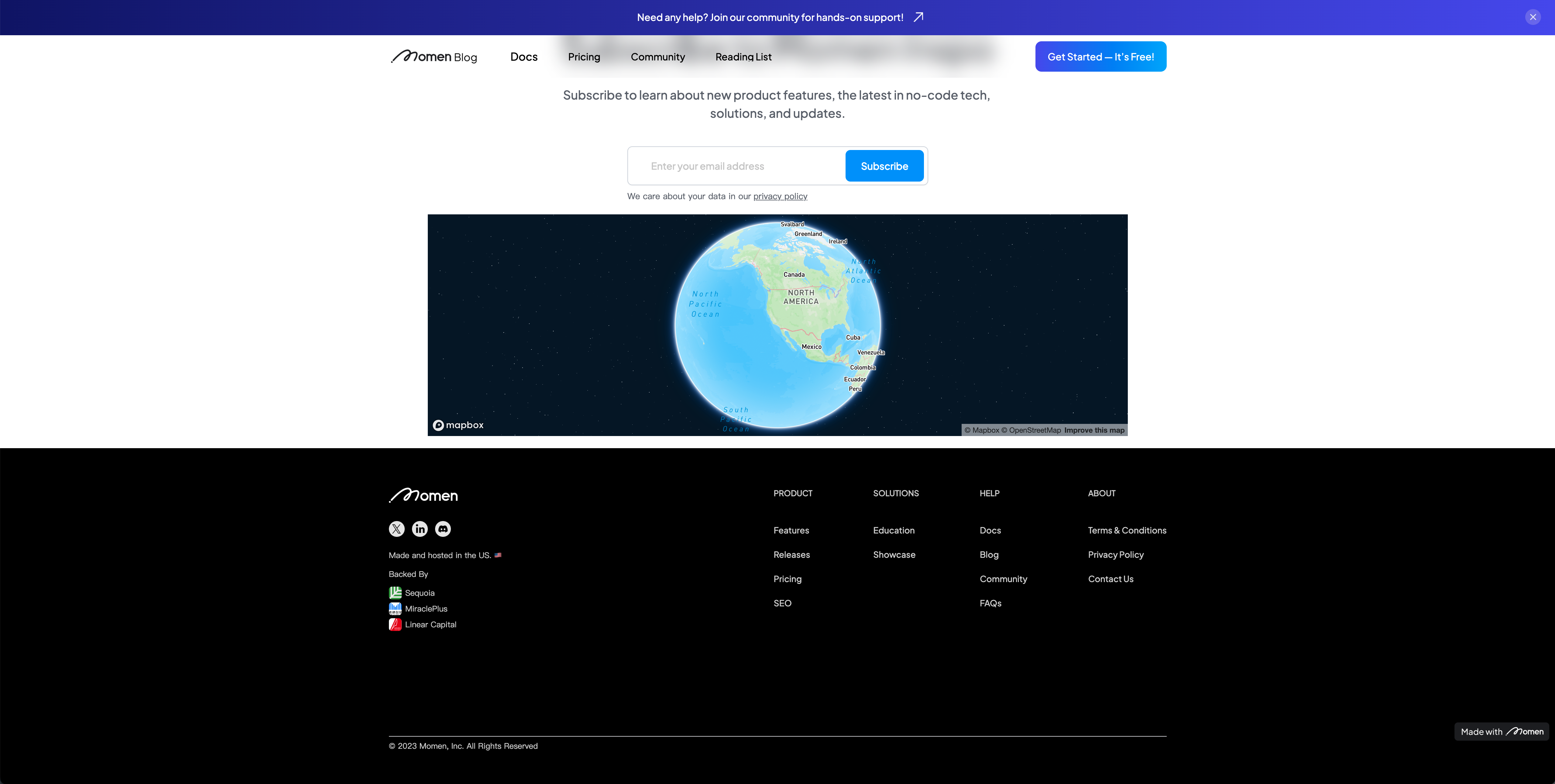Click the mapbox logo on the map
This screenshot has width=1555, height=784.
(458, 425)
